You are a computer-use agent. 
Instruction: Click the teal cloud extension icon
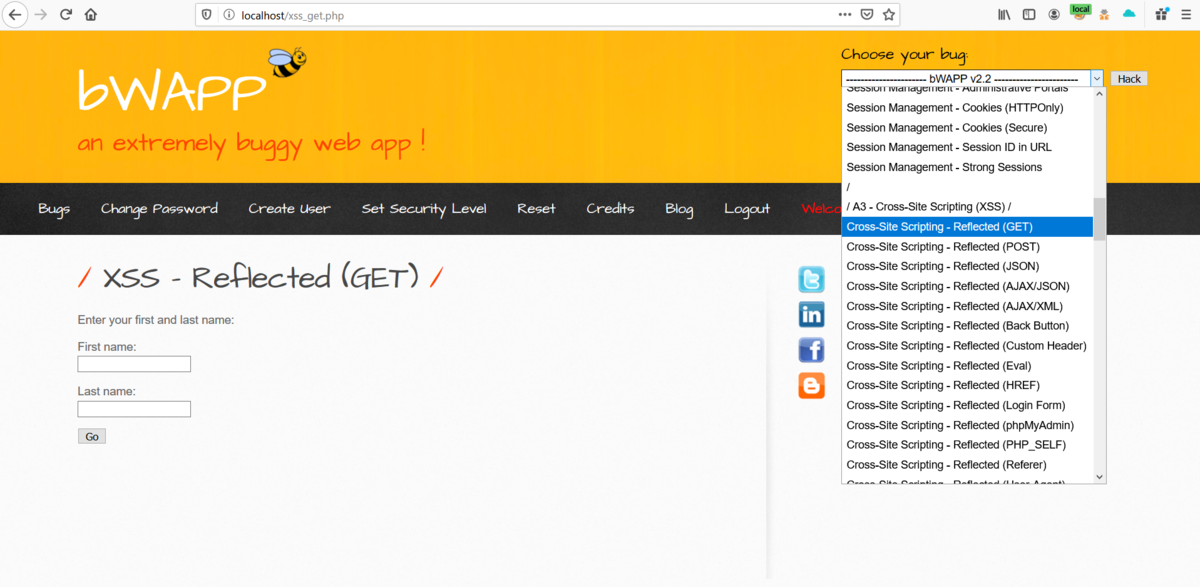(1129, 15)
